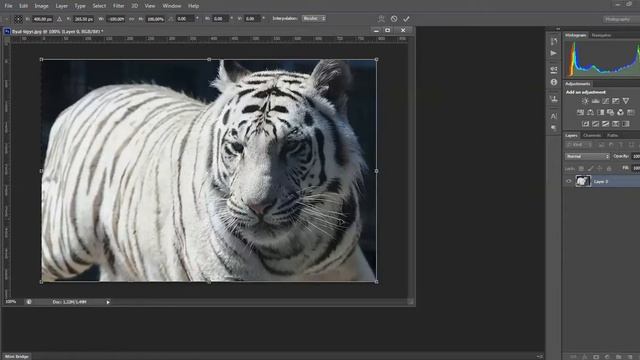Viewport: 640px width, 360px height.
Task: Toggle the maintain aspect ratio link icon
Action: [131, 19]
